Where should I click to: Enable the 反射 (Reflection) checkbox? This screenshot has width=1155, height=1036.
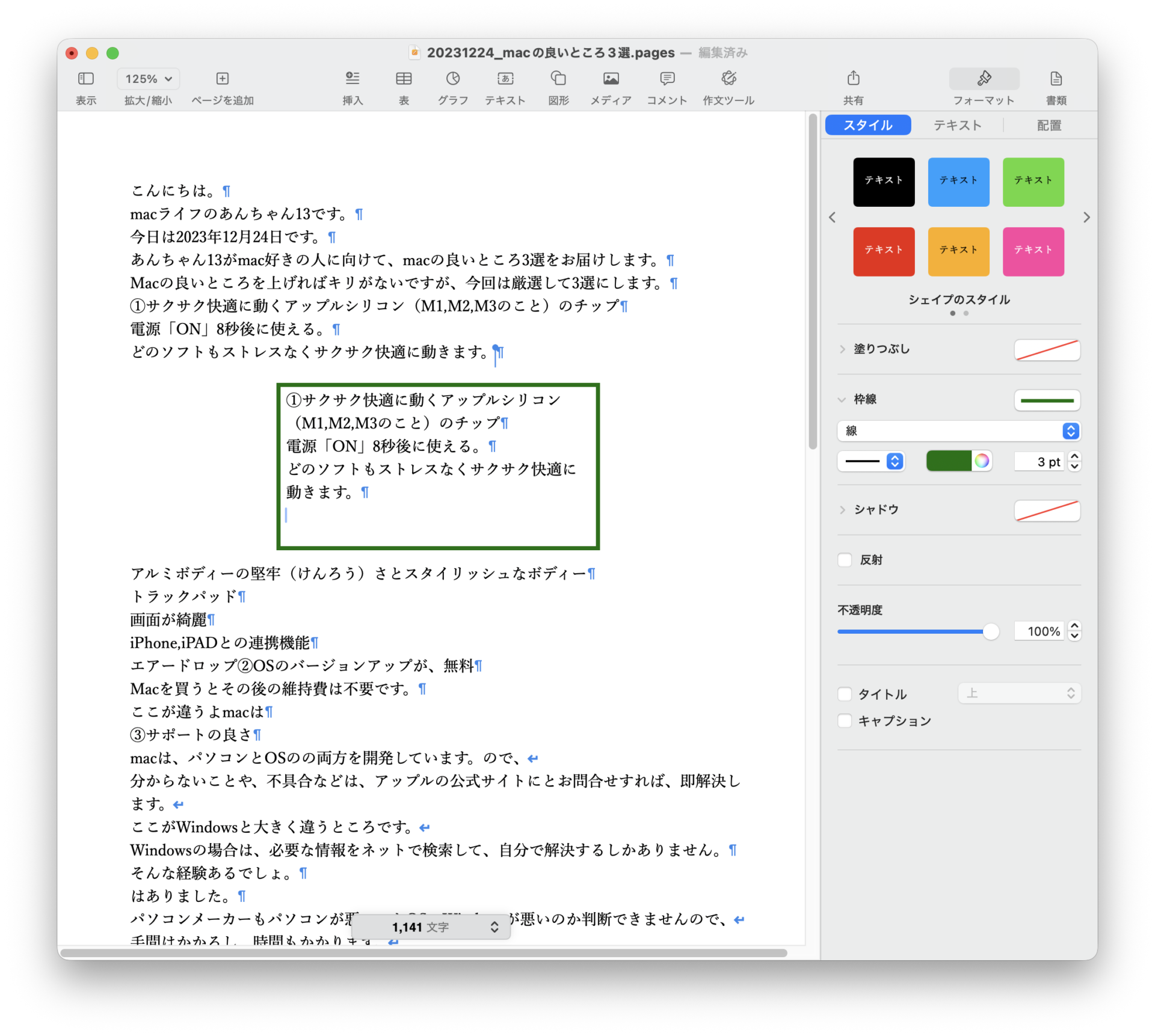click(845, 560)
